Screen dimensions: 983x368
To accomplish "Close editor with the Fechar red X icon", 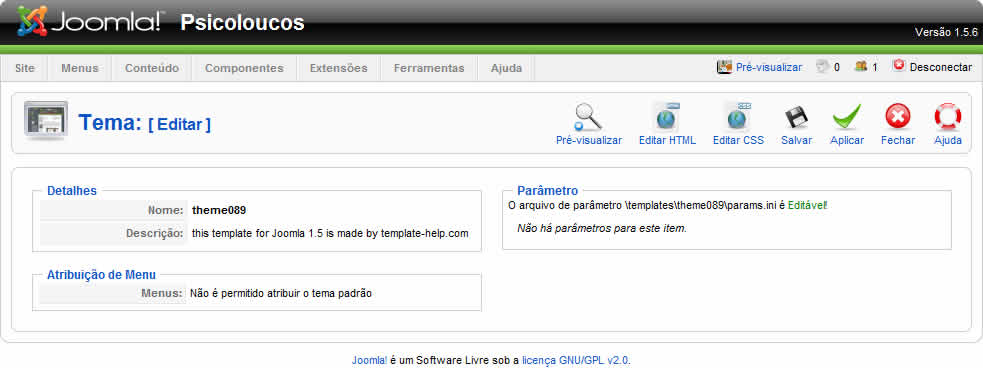I will pyautogui.click(x=898, y=117).
